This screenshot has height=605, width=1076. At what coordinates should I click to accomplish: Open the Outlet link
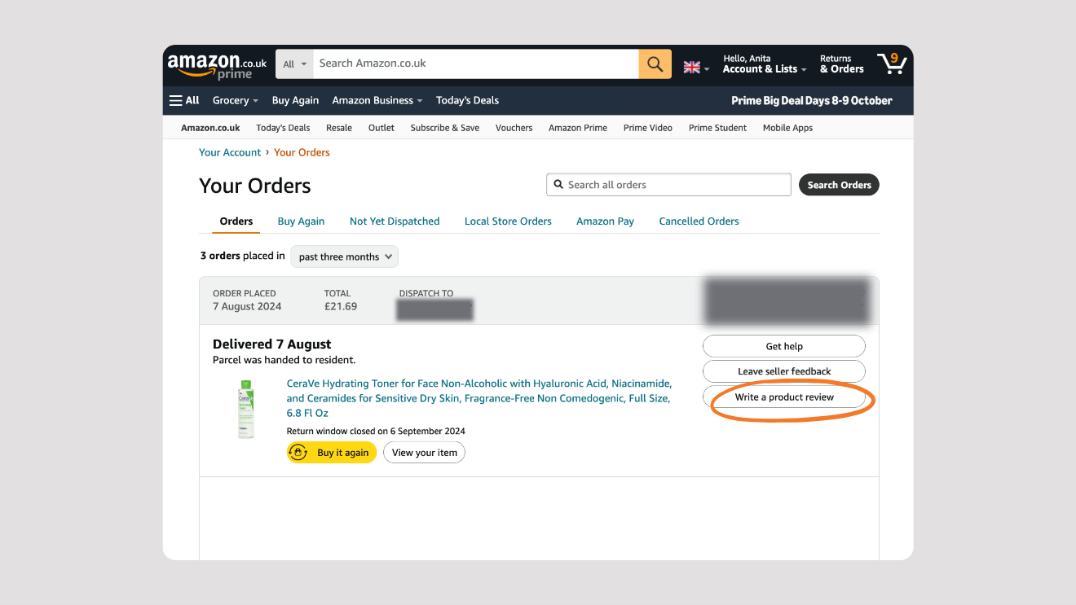[381, 128]
